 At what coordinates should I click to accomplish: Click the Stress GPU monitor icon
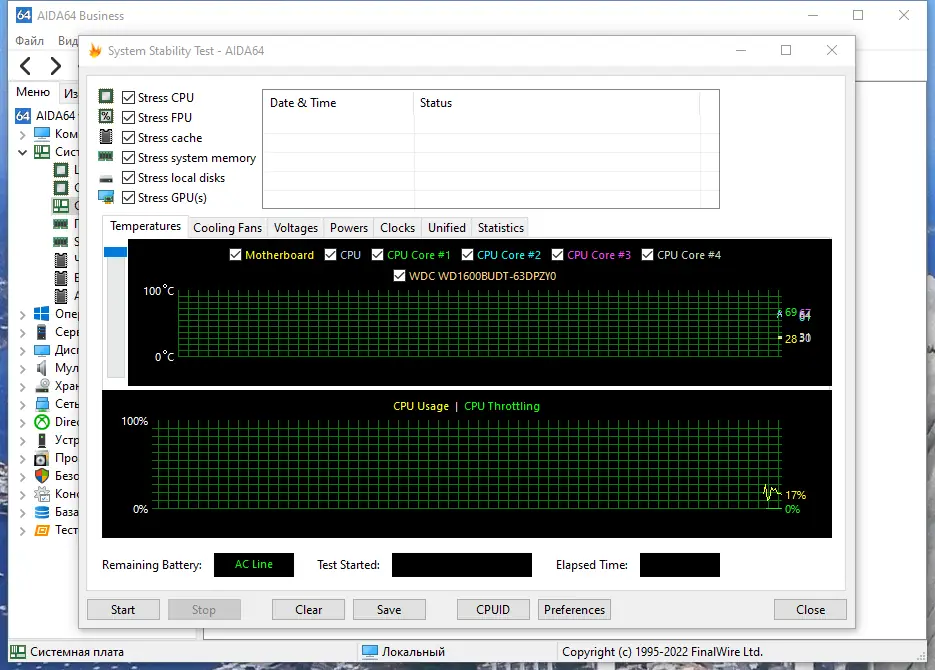[x=106, y=197]
